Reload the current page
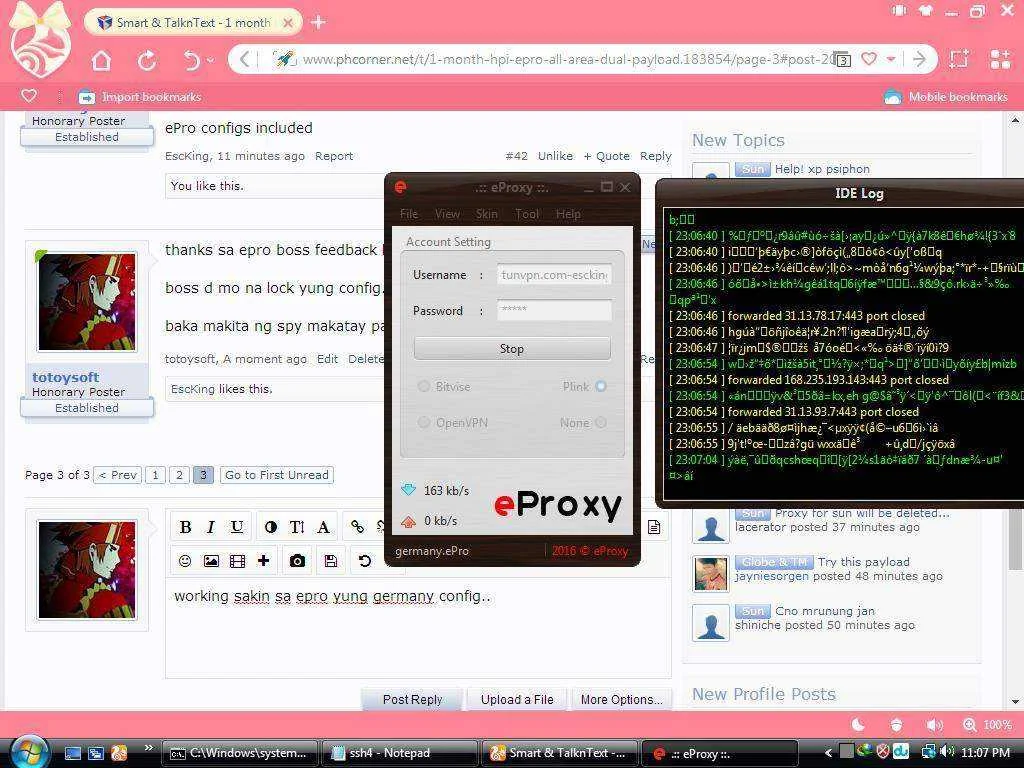This screenshot has width=1024, height=768. click(147, 60)
